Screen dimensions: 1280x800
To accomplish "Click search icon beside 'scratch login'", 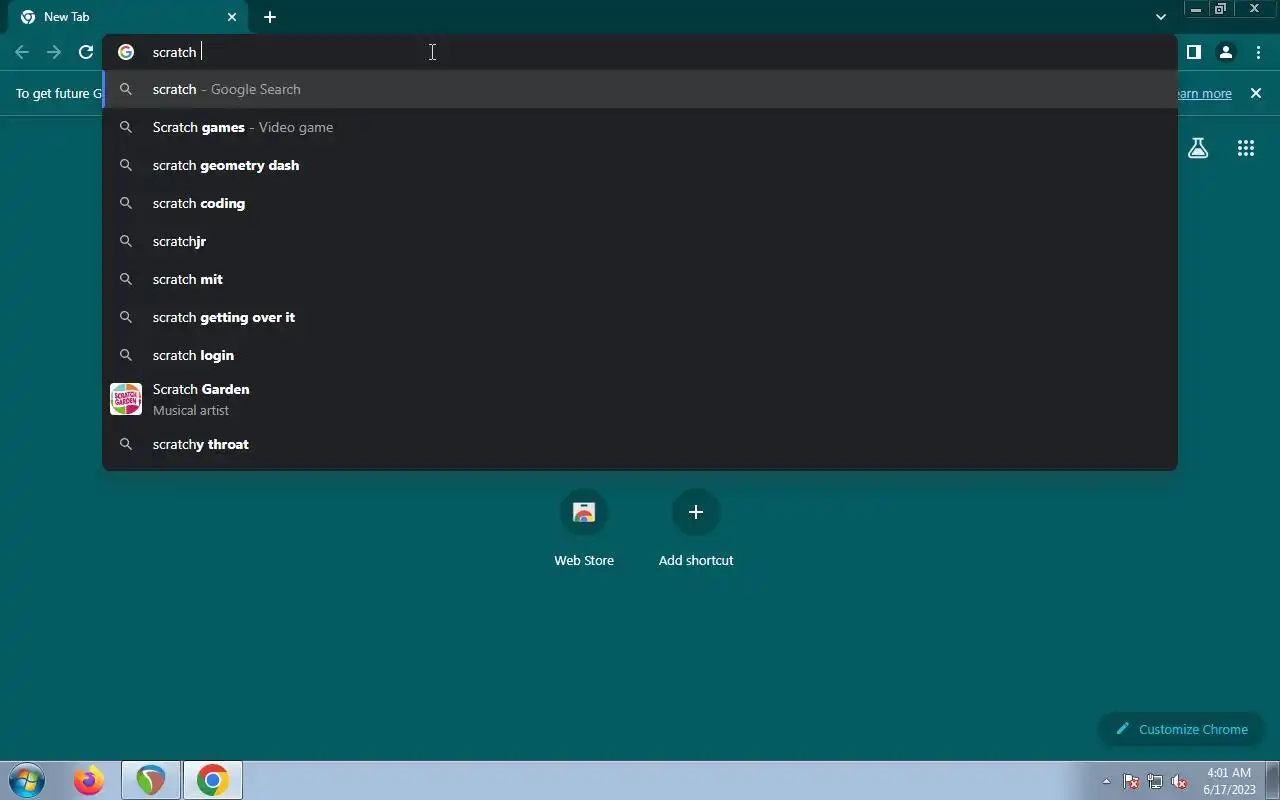I will (x=126, y=355).
